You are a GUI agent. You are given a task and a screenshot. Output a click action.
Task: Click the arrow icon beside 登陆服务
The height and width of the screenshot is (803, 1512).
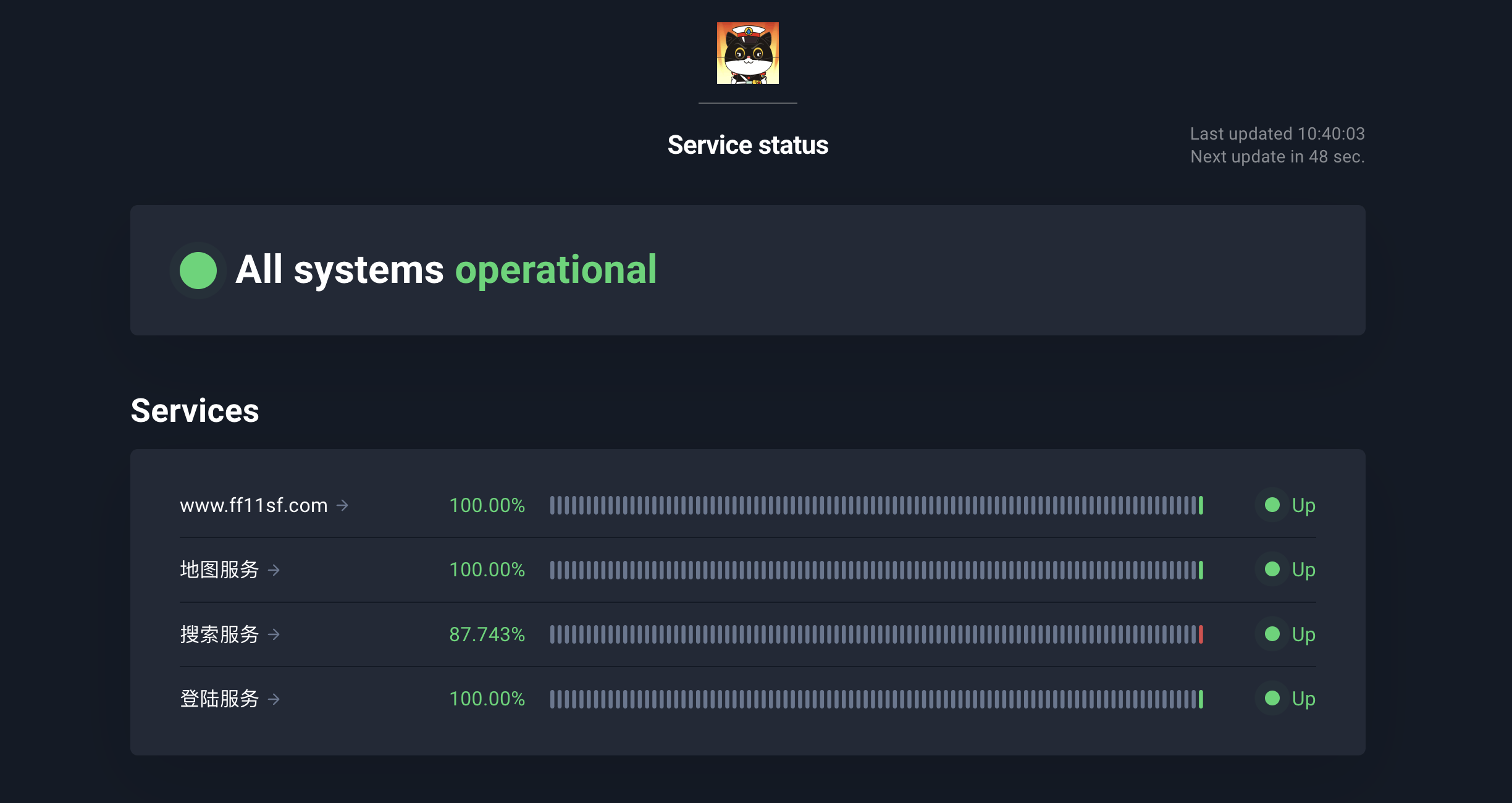[x=274, y=699]
